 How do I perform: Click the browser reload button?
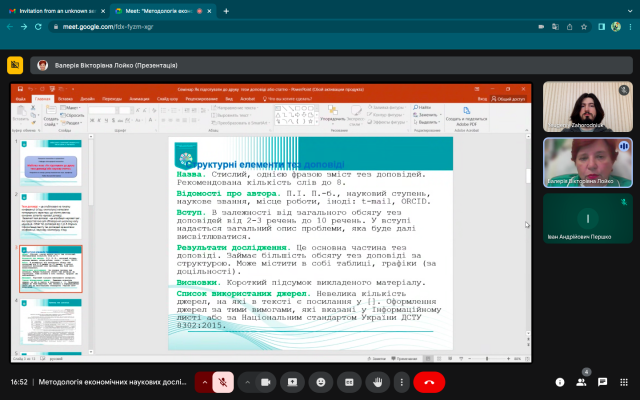tap(50, 32)
